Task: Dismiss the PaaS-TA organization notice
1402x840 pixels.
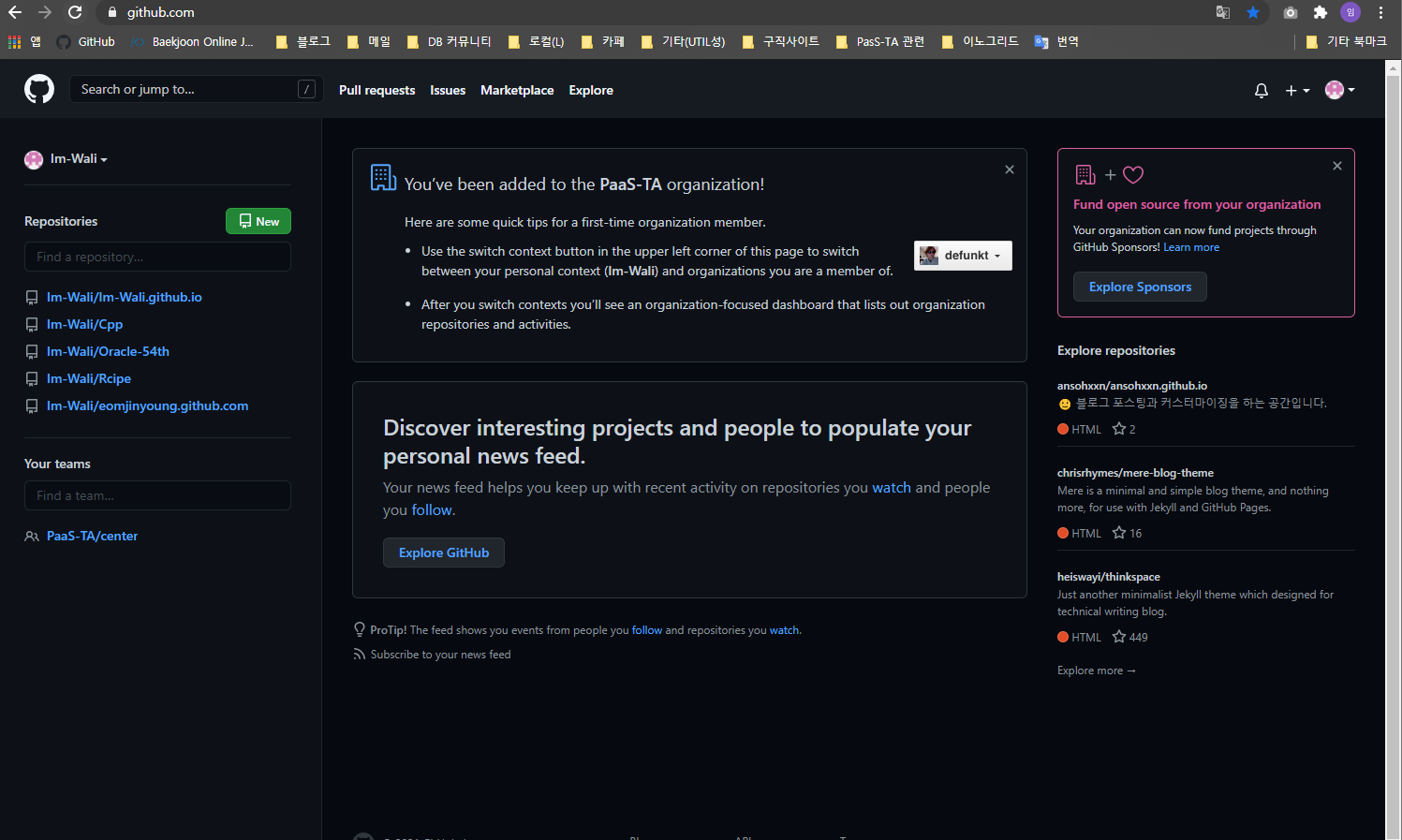Action: pyautogui.click(x=1010, y=169)
